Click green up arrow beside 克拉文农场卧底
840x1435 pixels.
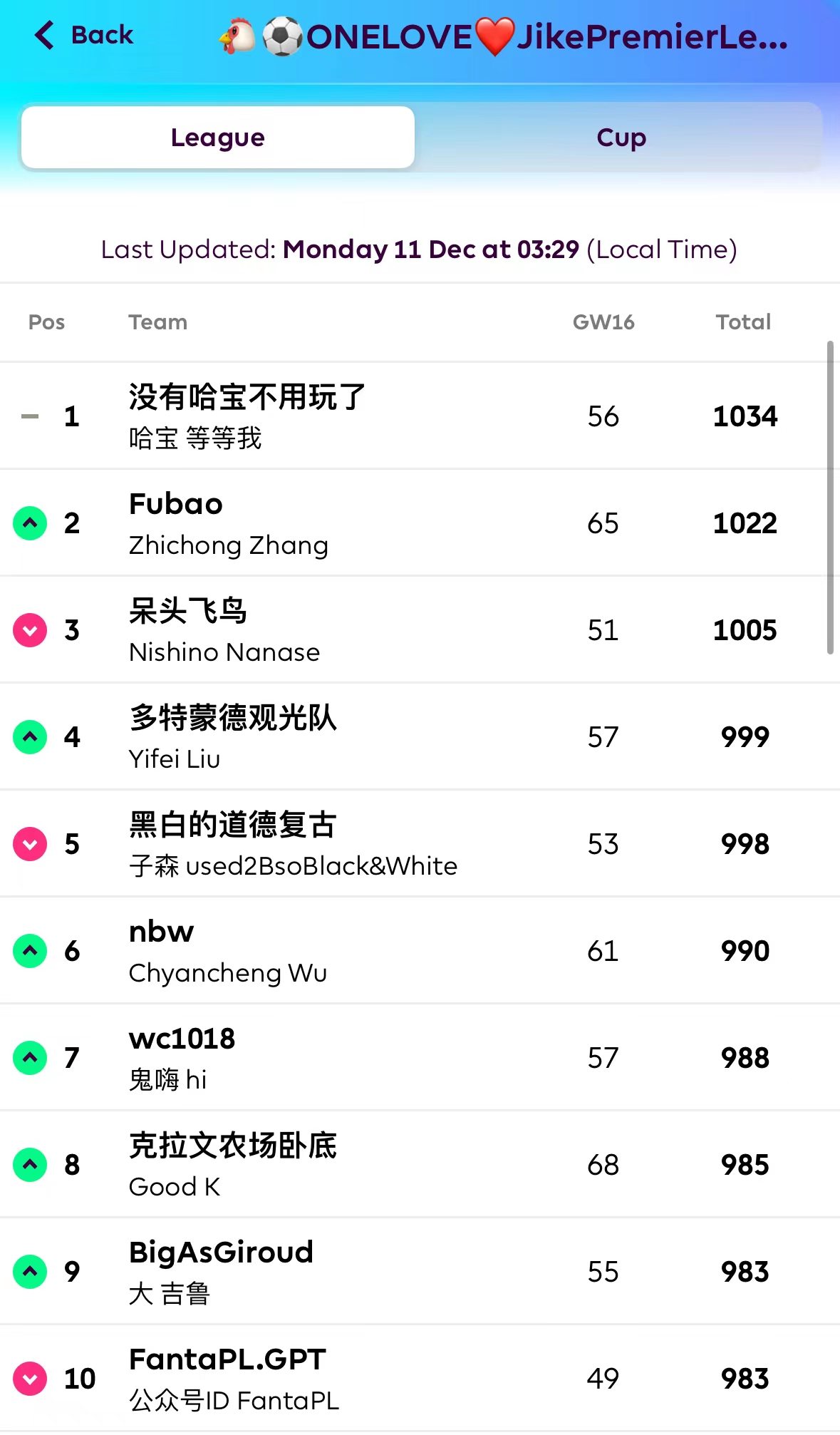30,1165
